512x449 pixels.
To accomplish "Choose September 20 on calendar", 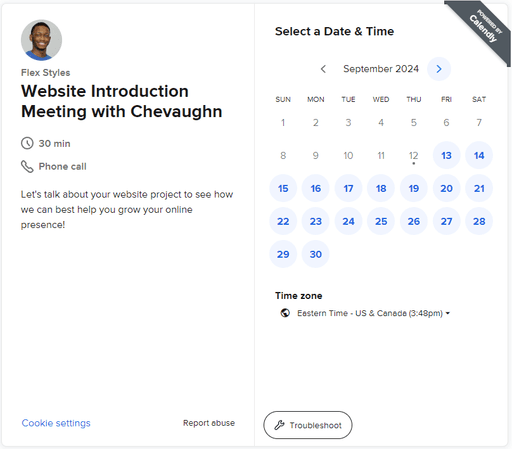I will [x=446, y=188].
